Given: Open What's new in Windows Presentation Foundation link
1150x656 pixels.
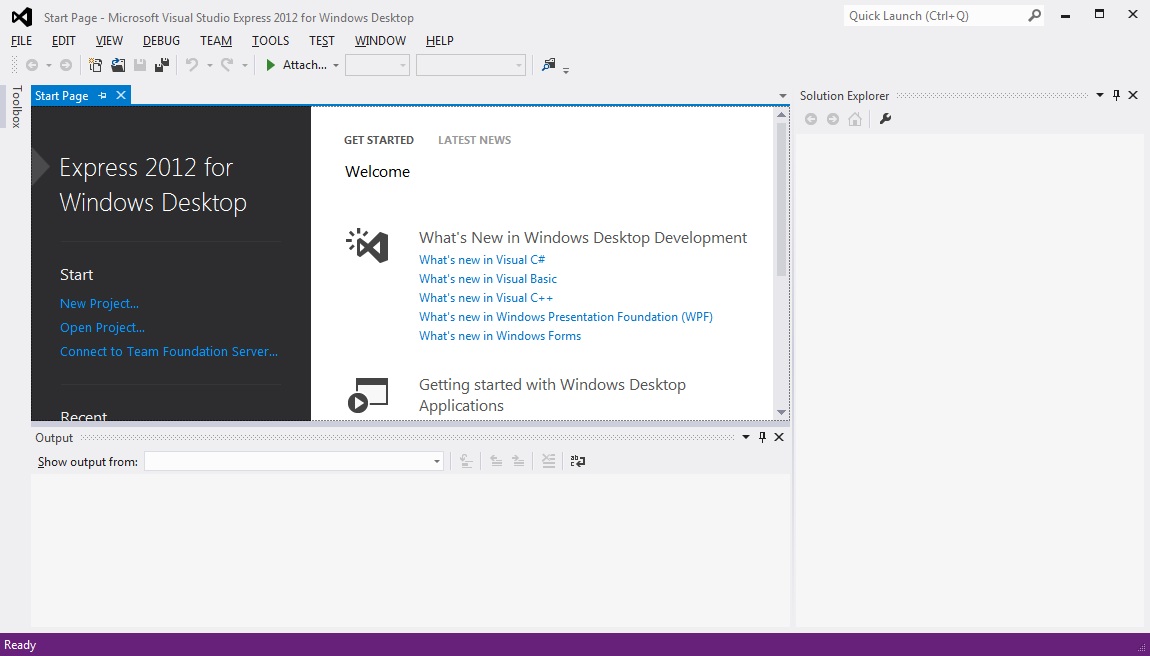Looking at the screenshot, I should (565, 317).
